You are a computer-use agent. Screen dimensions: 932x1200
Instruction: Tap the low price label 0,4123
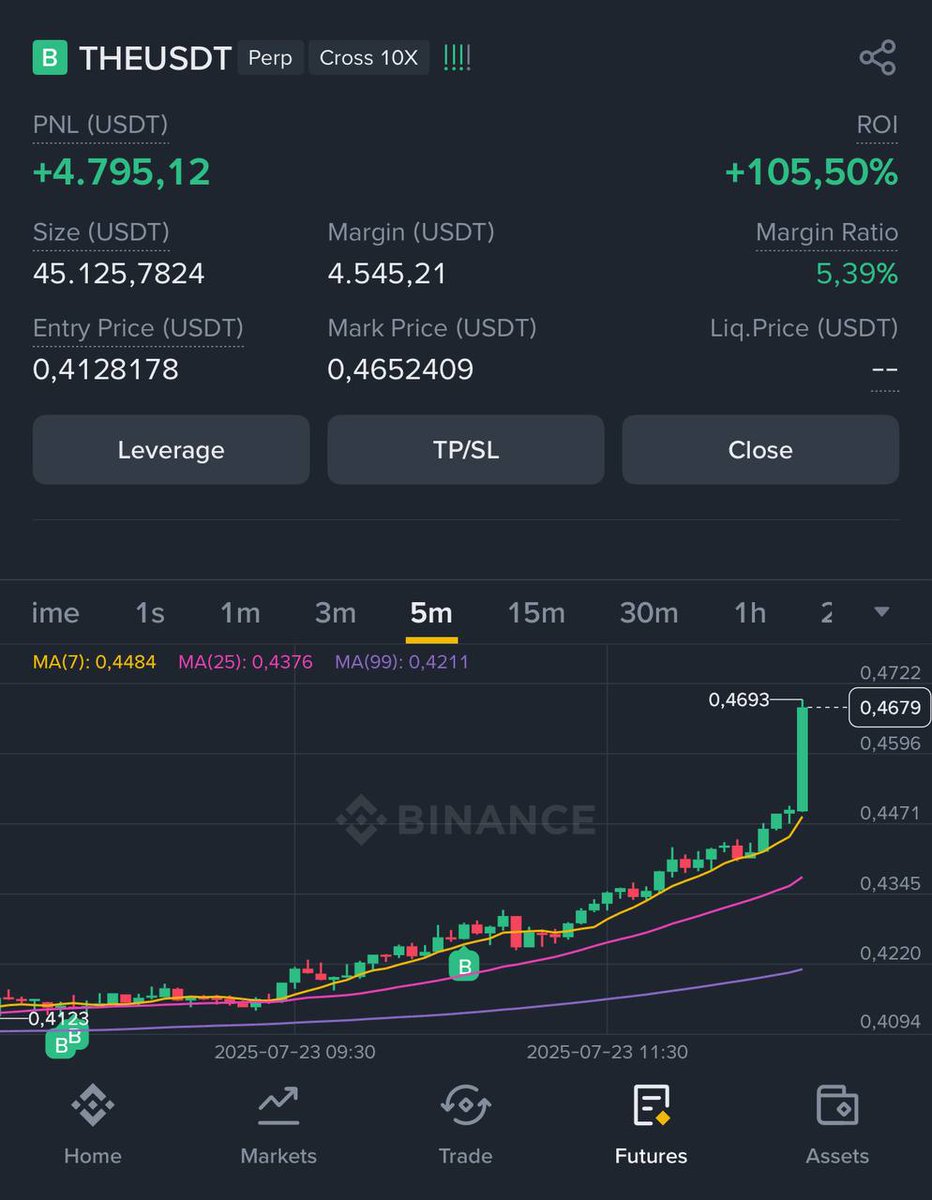click(x=58, y=1019)
